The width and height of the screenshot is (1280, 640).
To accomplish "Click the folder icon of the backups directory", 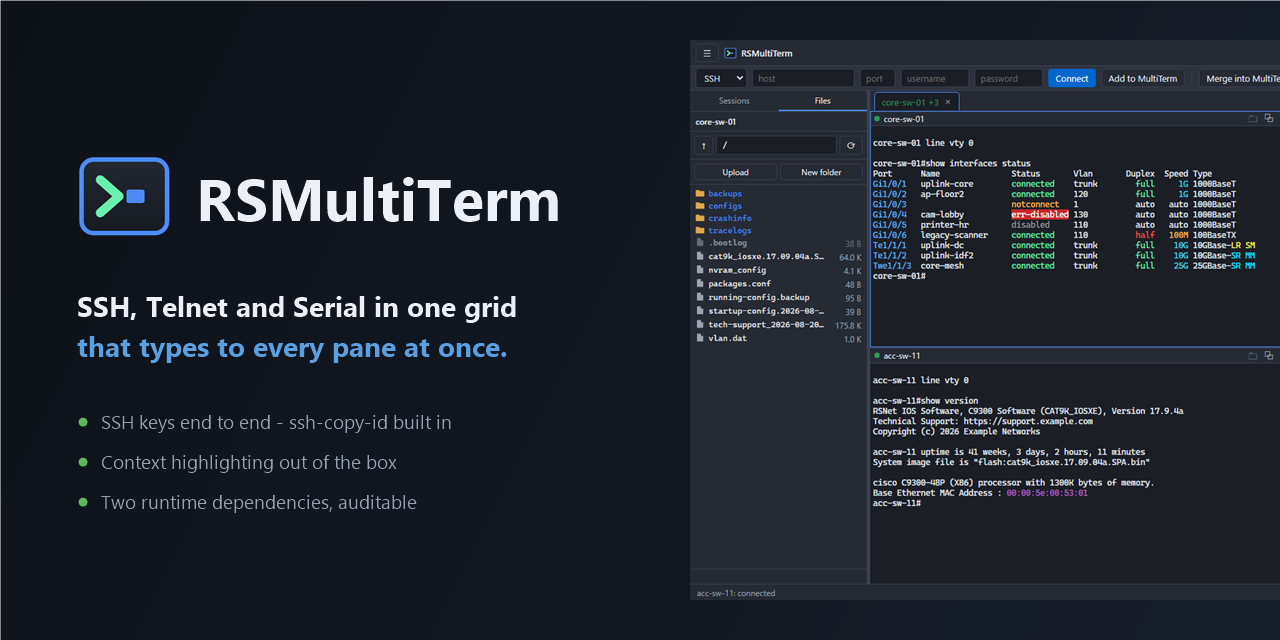I will click(700, 193).
